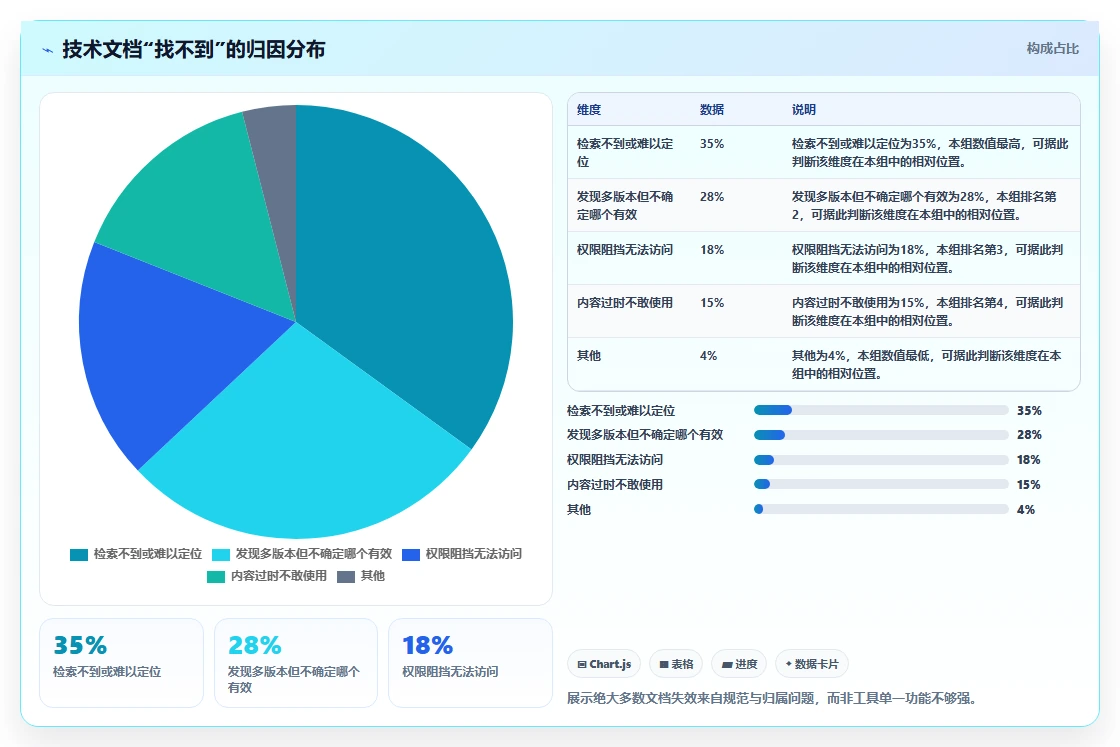Toggle 其他 legend swatch
Screen dimensions: 1120x747
coord(346,577)
